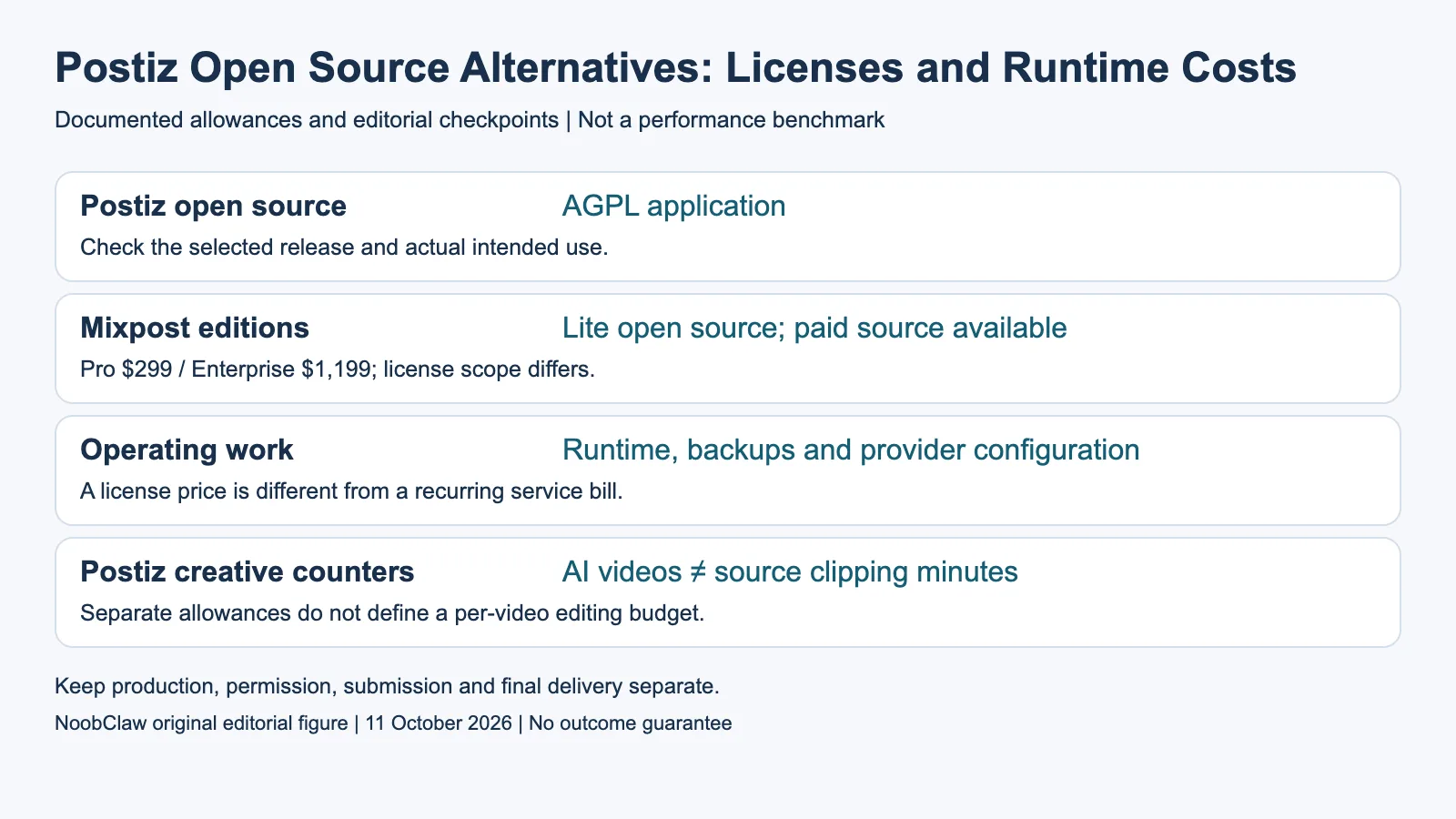The width and height of the screenshot is (1456, 819).
Task: Click the 'Mixpost editions' heading
Action: click(x=195, y=328)
